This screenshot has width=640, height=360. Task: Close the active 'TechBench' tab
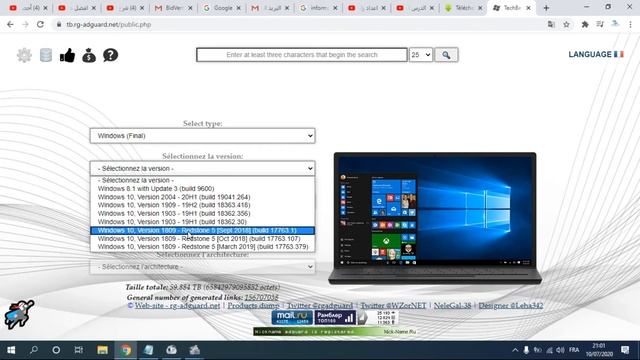[x=529, y=8]
